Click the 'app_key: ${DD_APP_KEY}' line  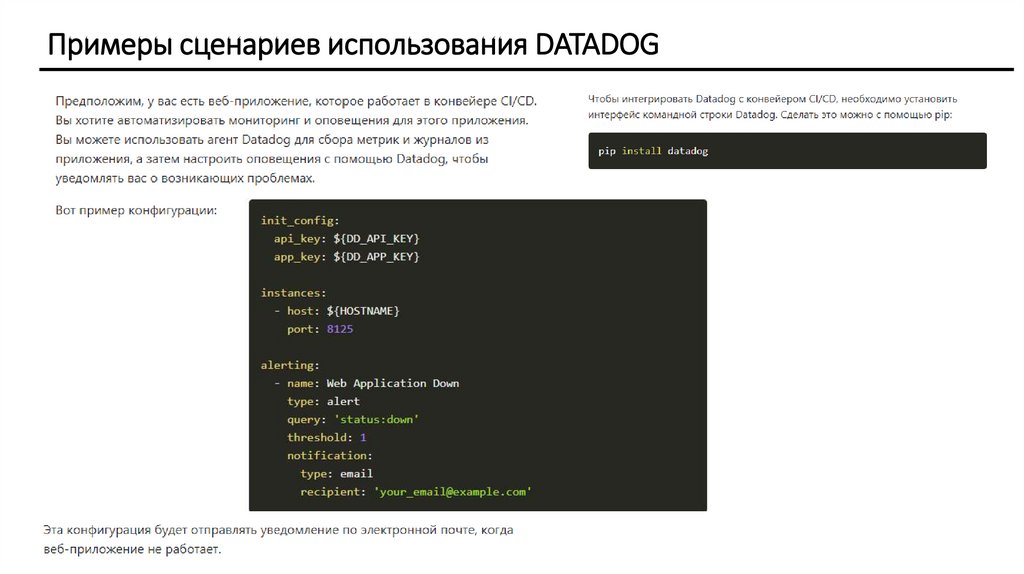[x=346, y=257]
